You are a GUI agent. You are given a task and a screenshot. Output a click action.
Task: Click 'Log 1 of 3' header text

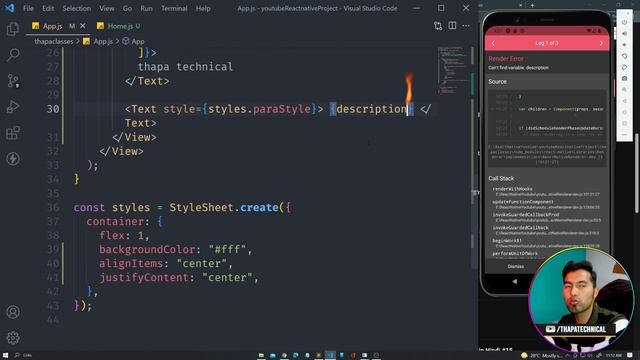pos(547,43)
